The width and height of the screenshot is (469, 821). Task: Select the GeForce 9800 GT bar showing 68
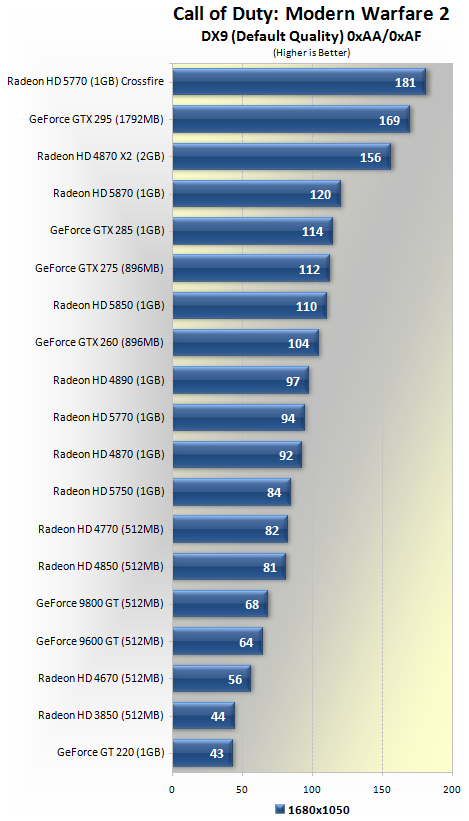click(220, 604)
